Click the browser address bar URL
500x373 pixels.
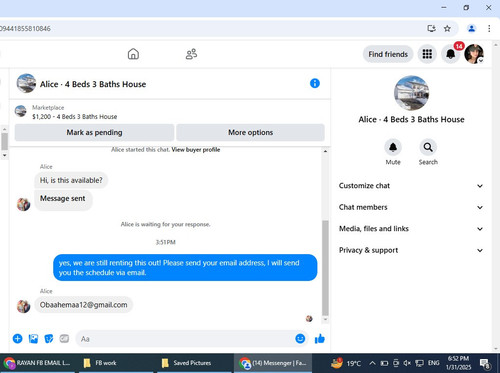coord(25,29)
